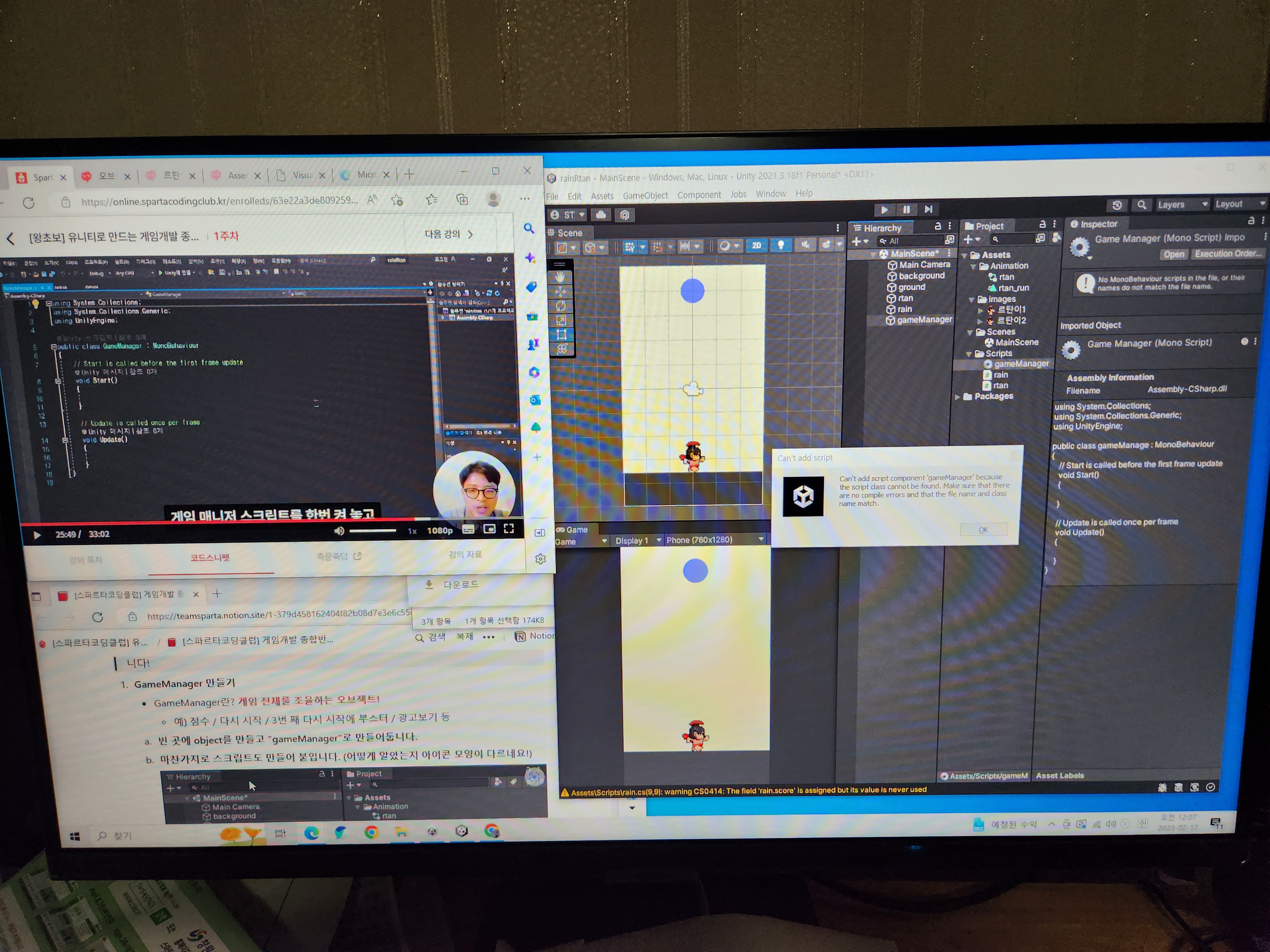Click the gear icon in Inspector header
The height and width of the screenshot is (952, 1270).
tap(1079, 247)
